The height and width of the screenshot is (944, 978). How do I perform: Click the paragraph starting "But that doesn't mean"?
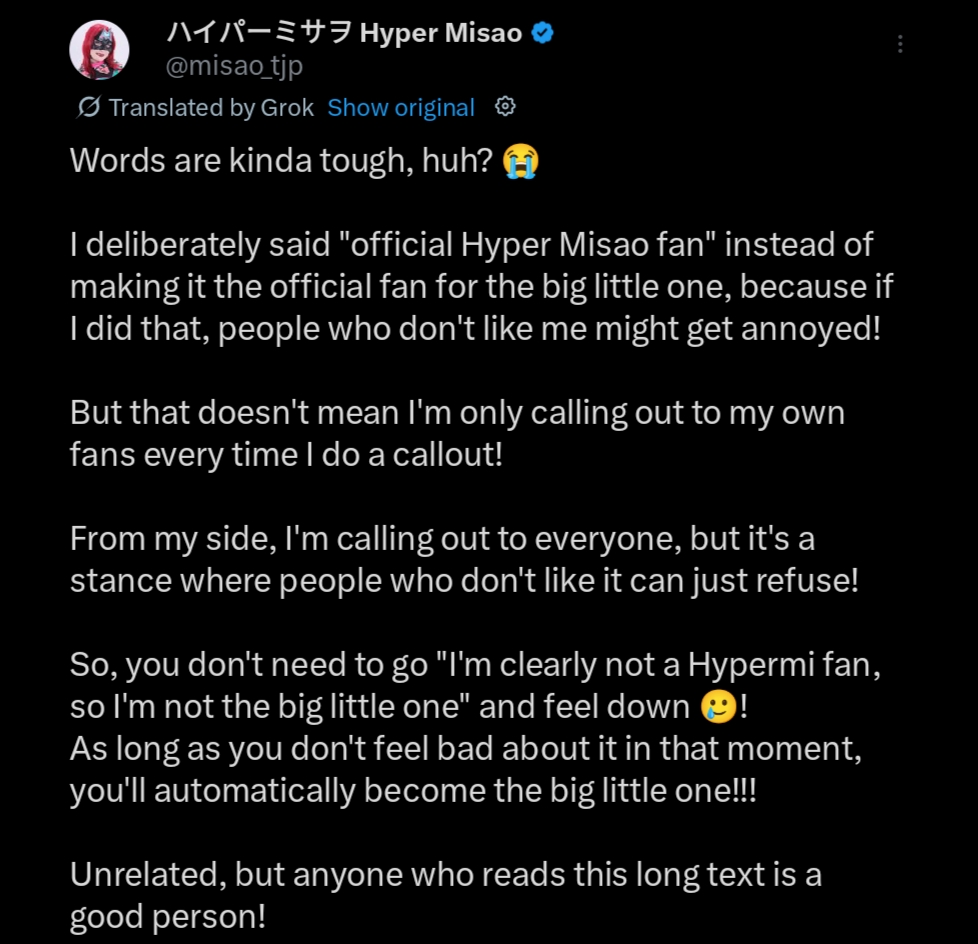click(x=457, y=432)
